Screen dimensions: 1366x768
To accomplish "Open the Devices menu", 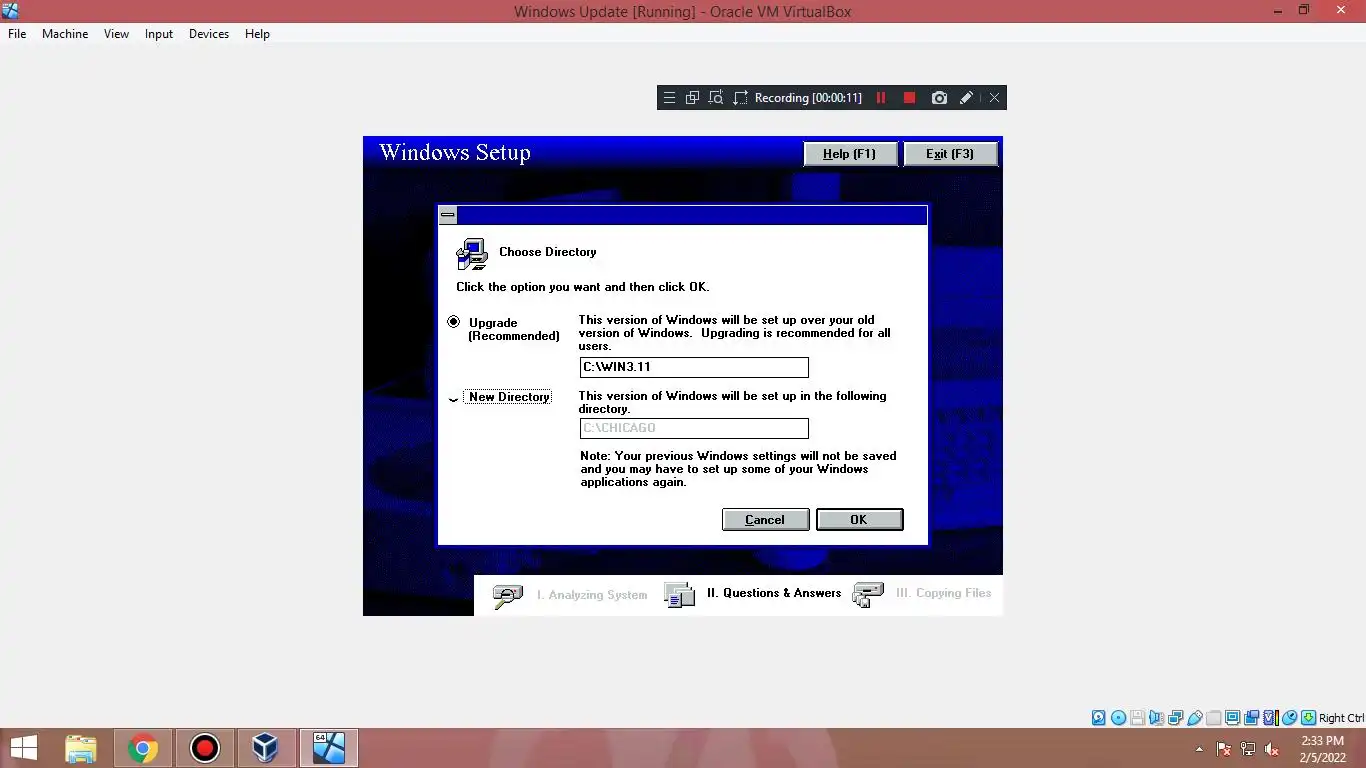I will click(209, 34).
